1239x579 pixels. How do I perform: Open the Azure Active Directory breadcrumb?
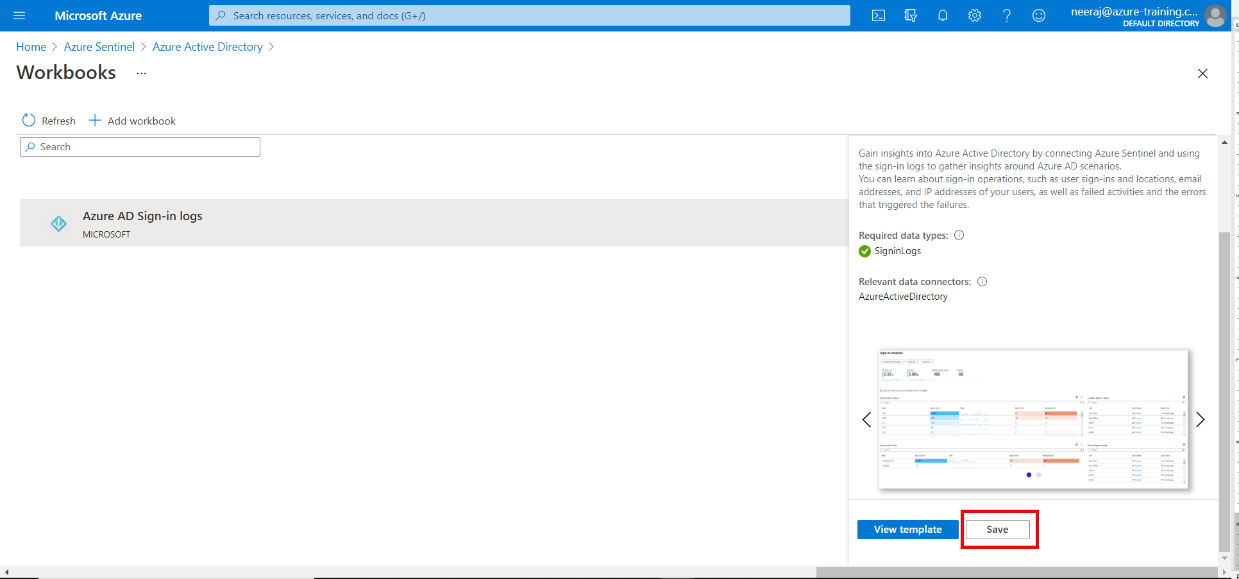tap(207, 47)
